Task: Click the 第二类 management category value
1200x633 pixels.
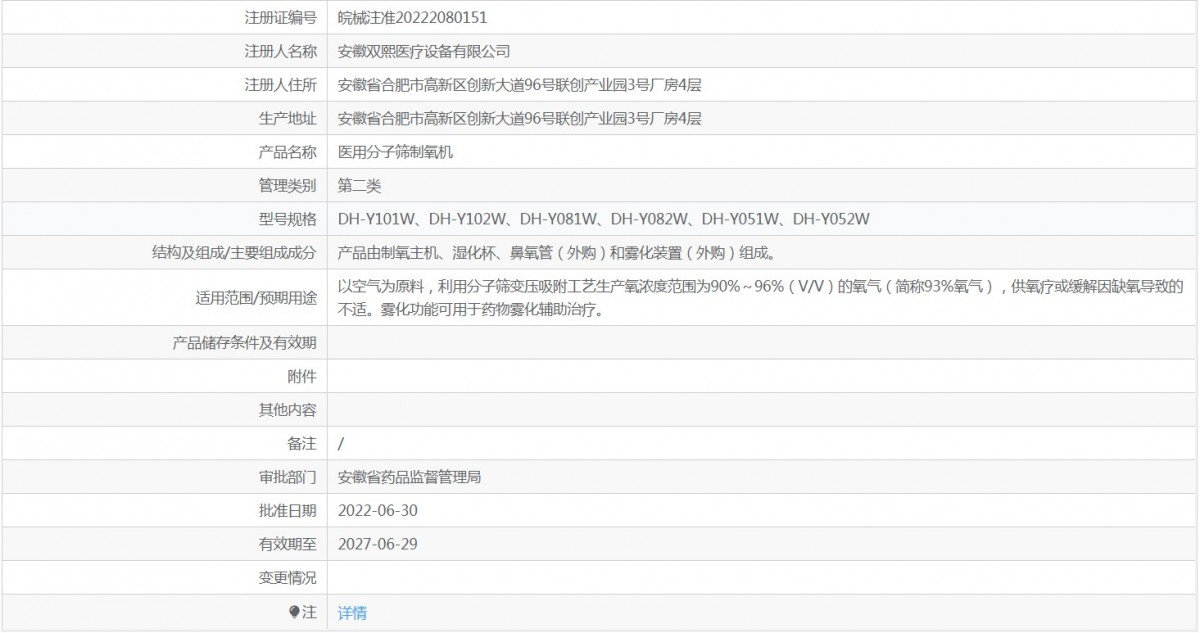Action: pyautogui.click(x=359, y=186)
